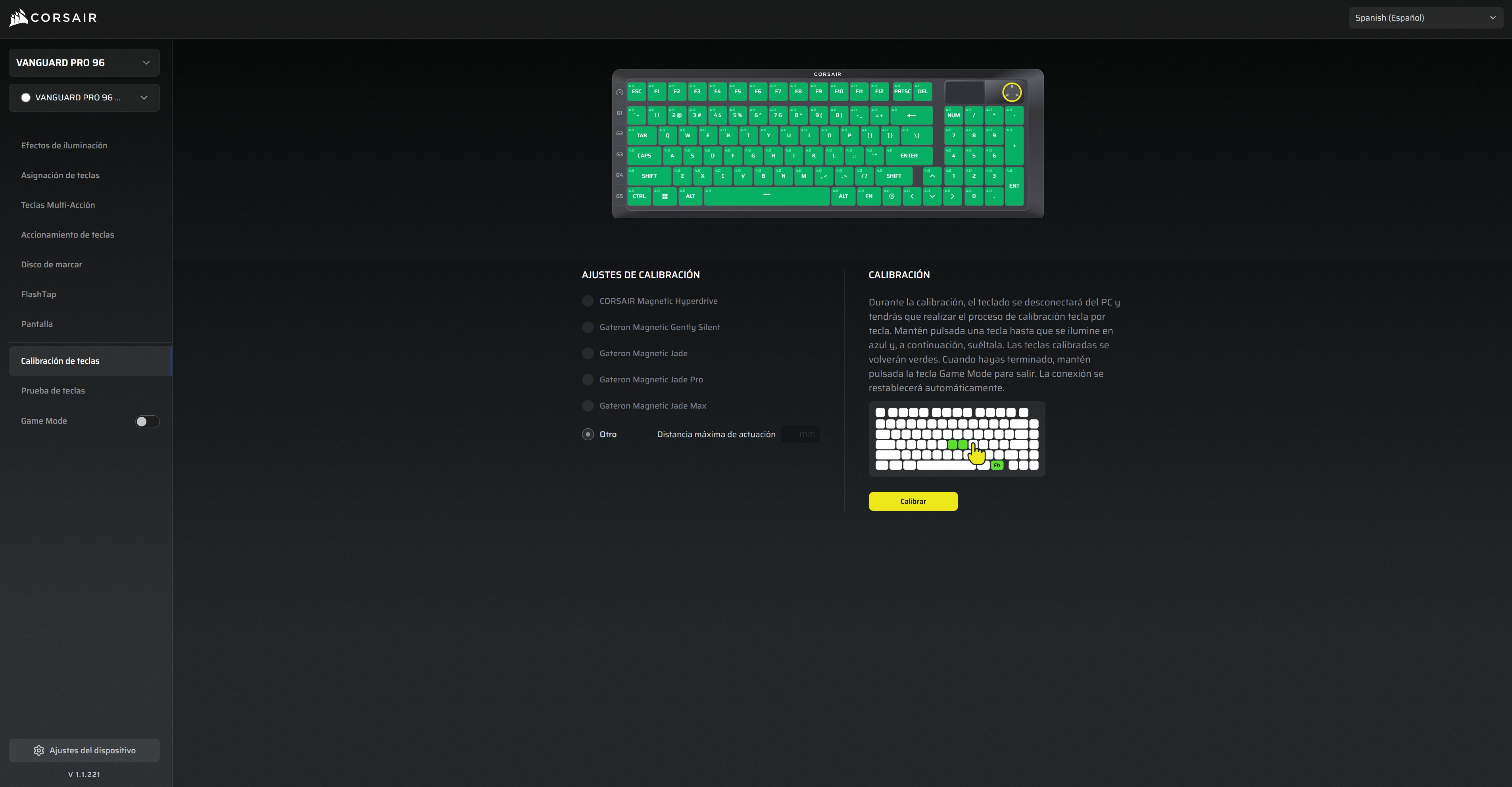Select the Otro radio button
Image resolution: width=1512 pixels, height=787 pixels.
[588, 434]
